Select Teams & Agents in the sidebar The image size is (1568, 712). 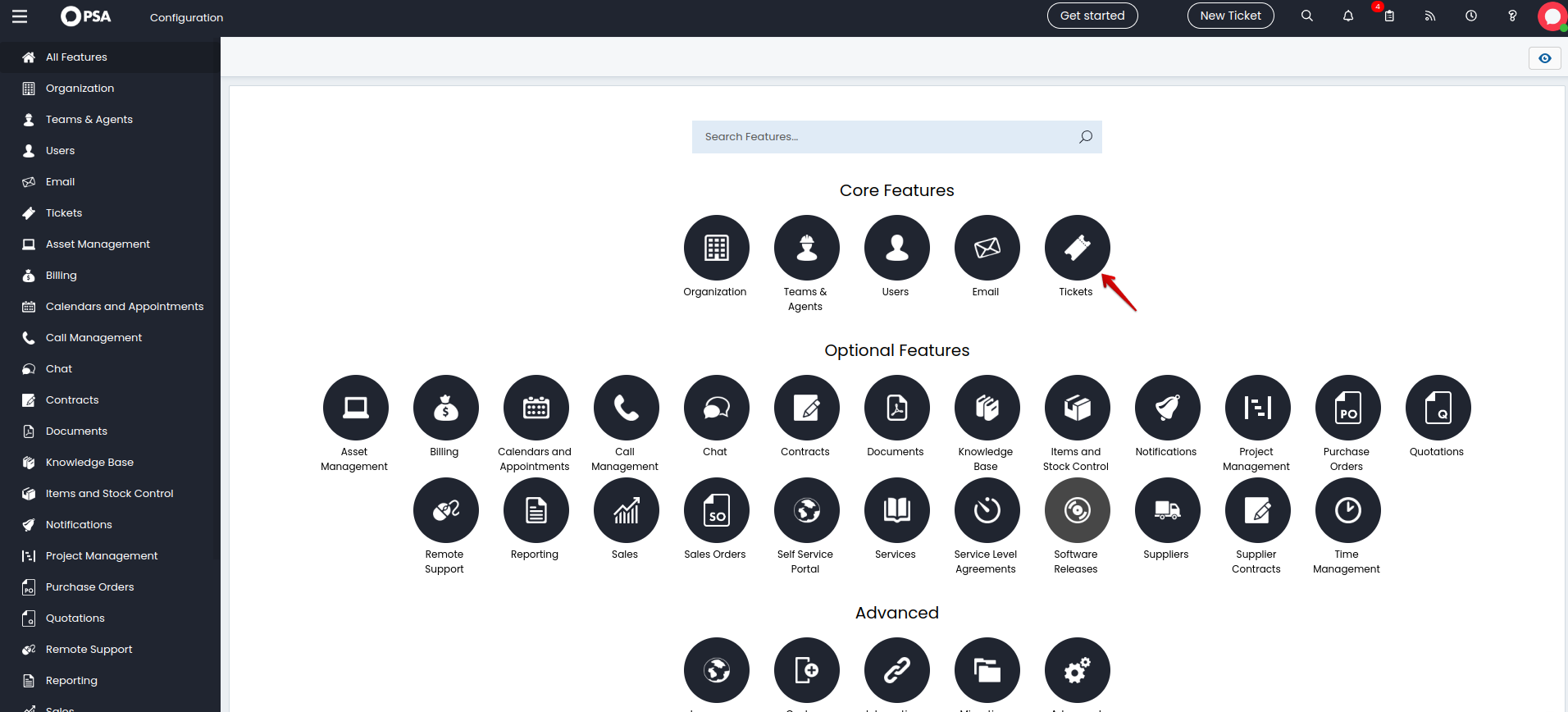tap(89, 120)
